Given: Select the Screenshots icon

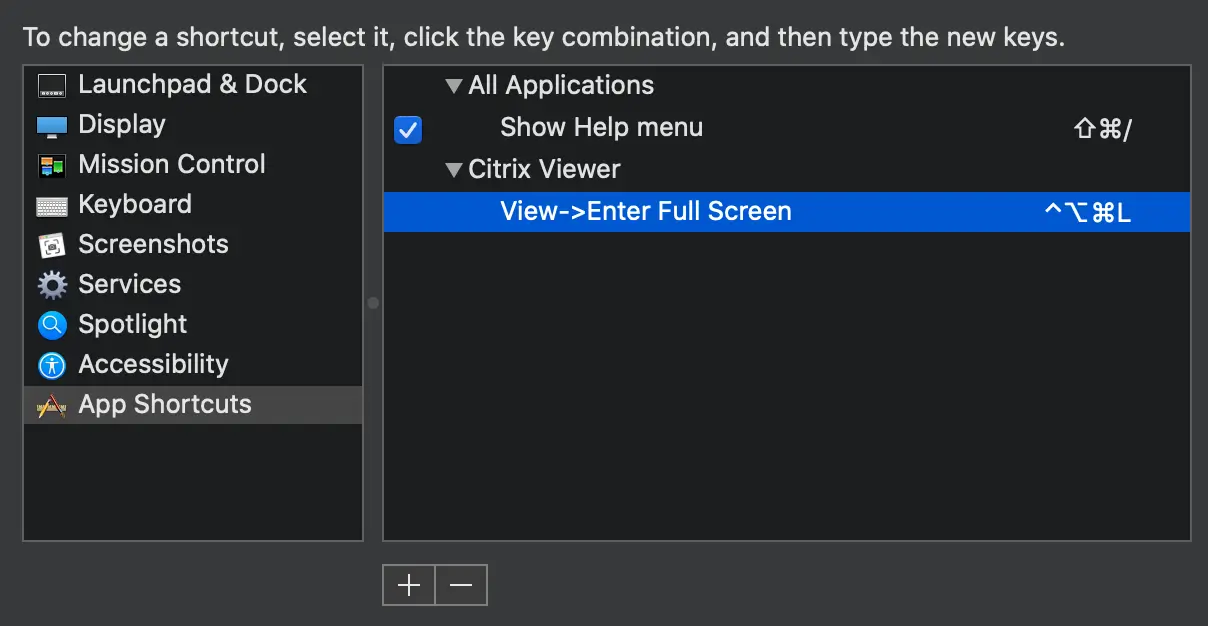Looking at the screenshot, I should [51, 244].
